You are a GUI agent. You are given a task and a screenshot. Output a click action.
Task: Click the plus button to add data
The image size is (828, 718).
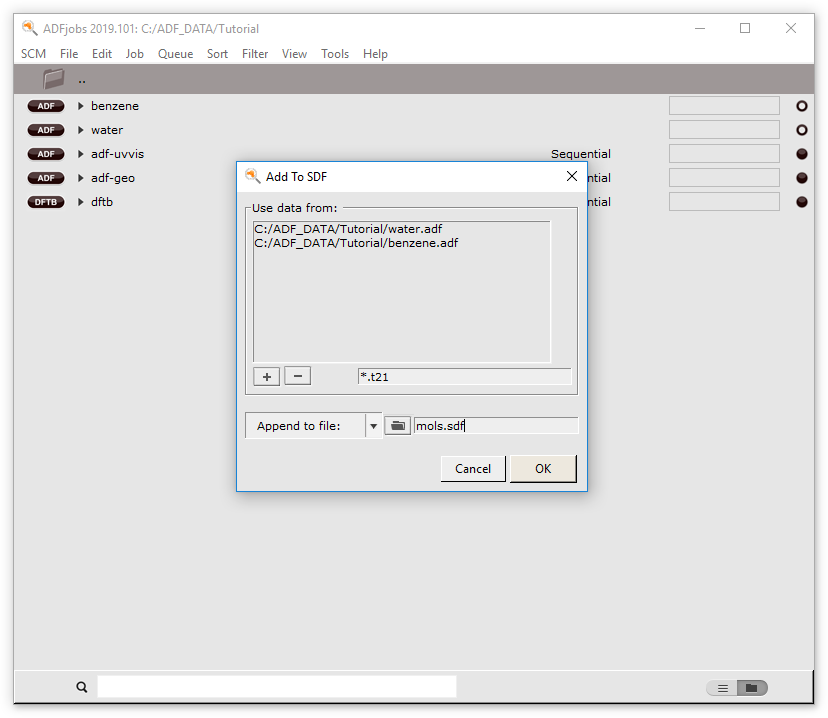coord(266,376)
